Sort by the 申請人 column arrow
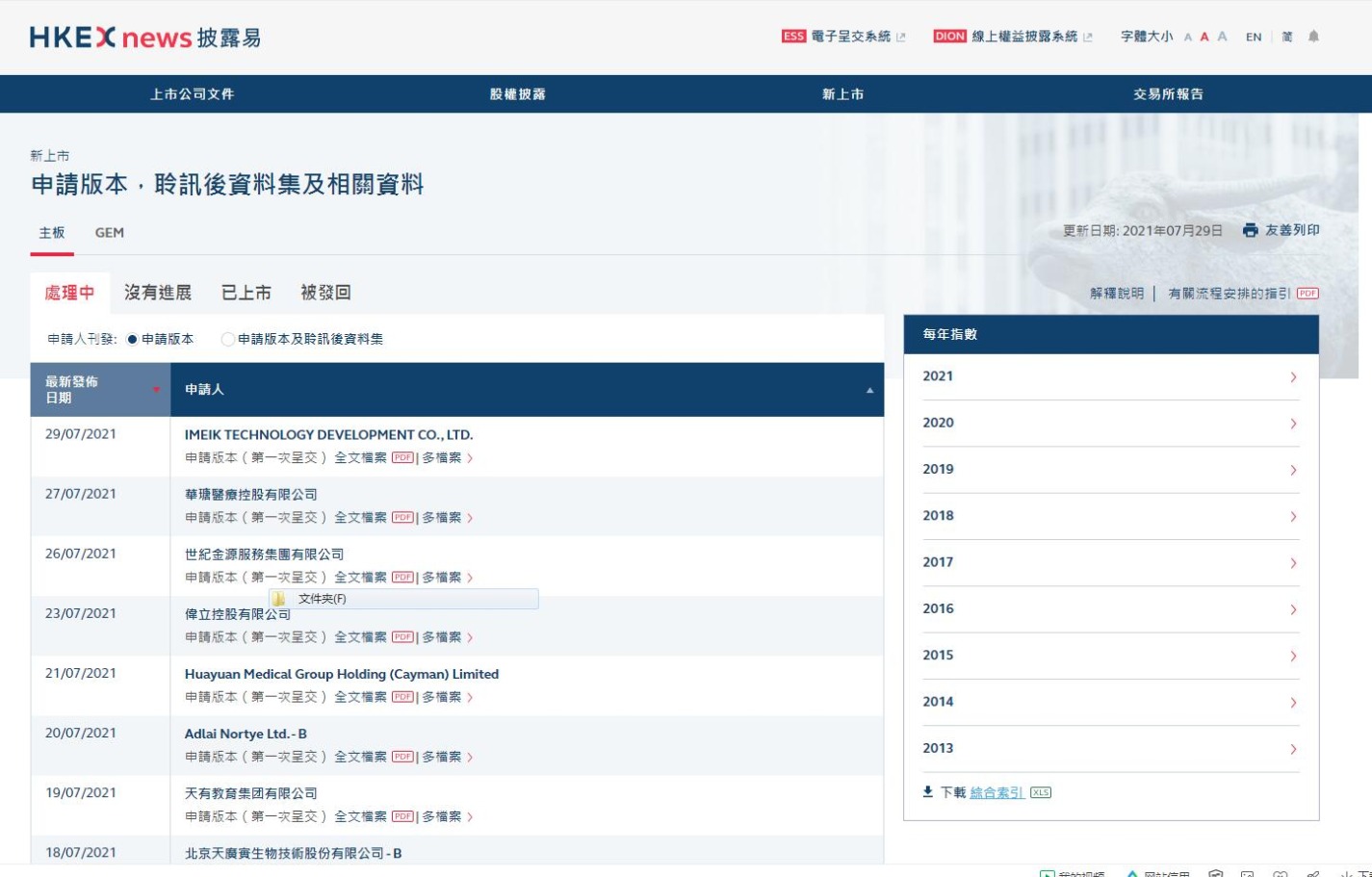1372x877 pixels. [x=869, y=390]
